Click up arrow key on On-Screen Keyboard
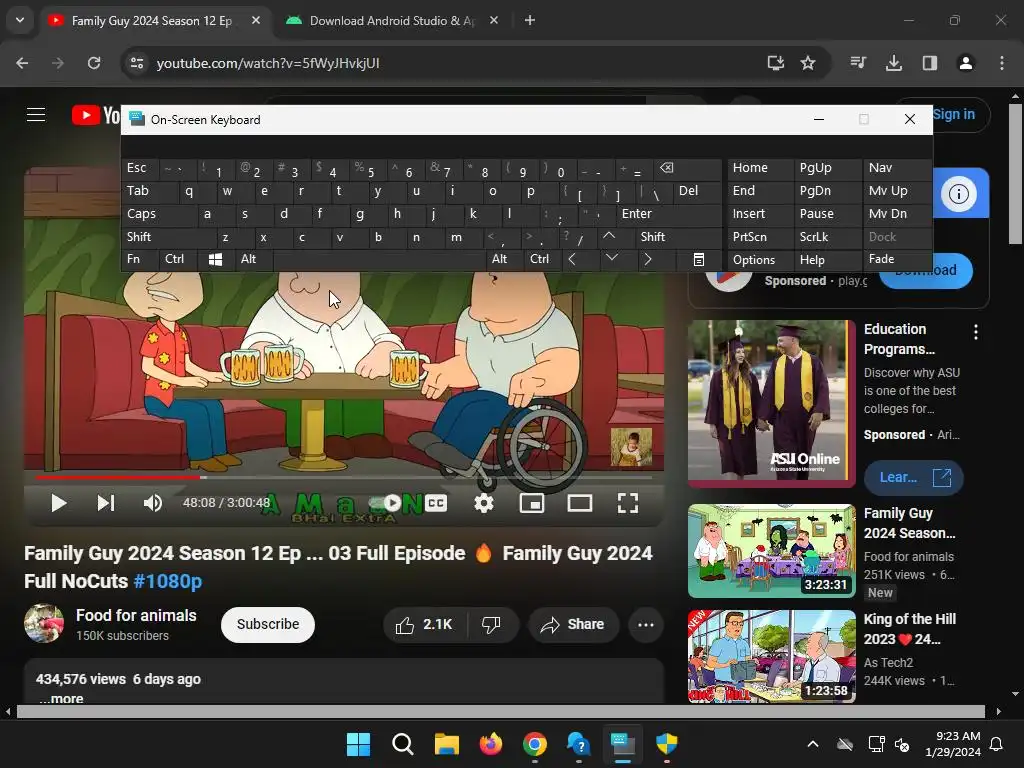The width and height of the screenshot is (1024, 768). [x=609, y=236]
